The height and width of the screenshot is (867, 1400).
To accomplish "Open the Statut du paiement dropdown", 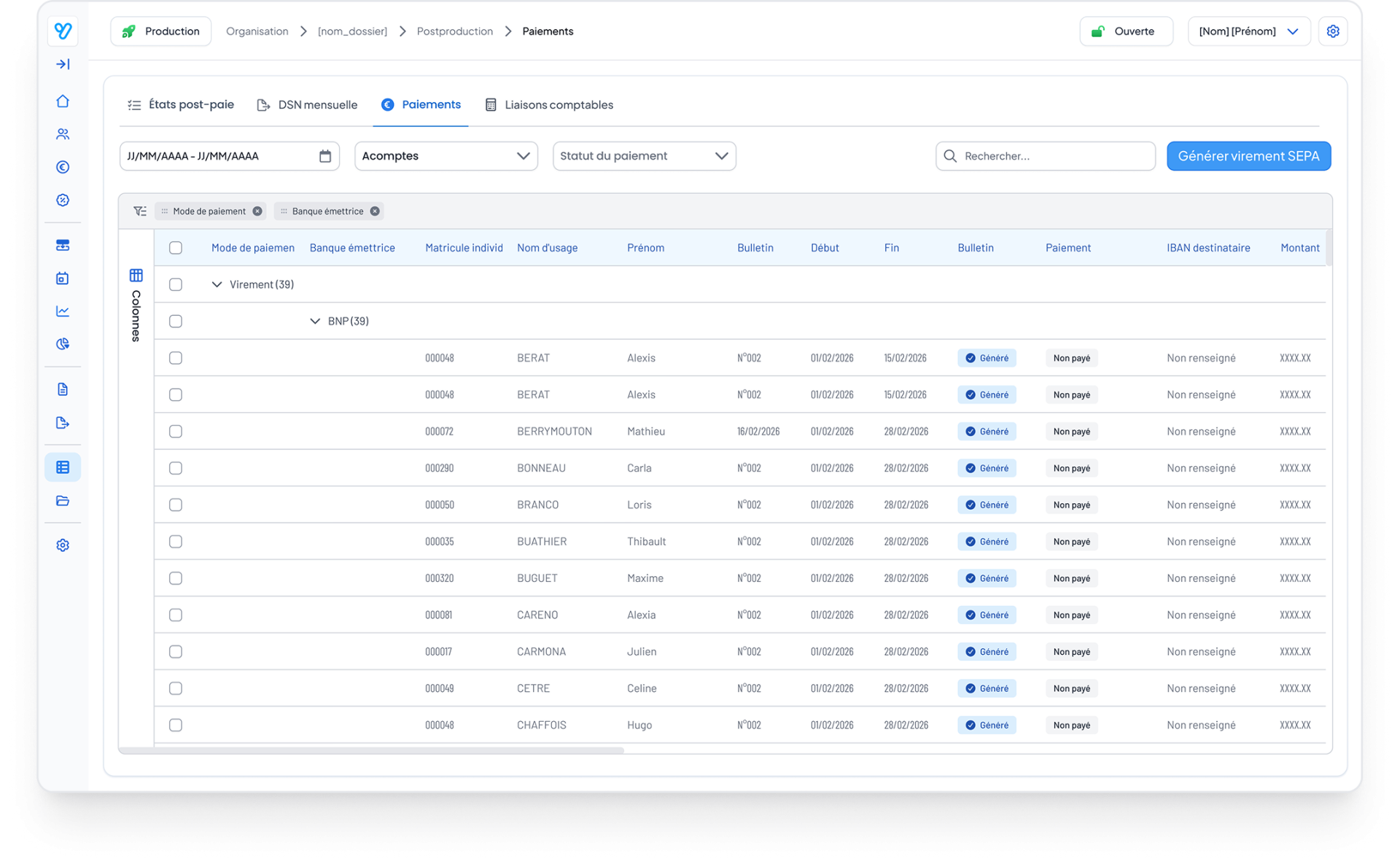I will coord(644,156).
